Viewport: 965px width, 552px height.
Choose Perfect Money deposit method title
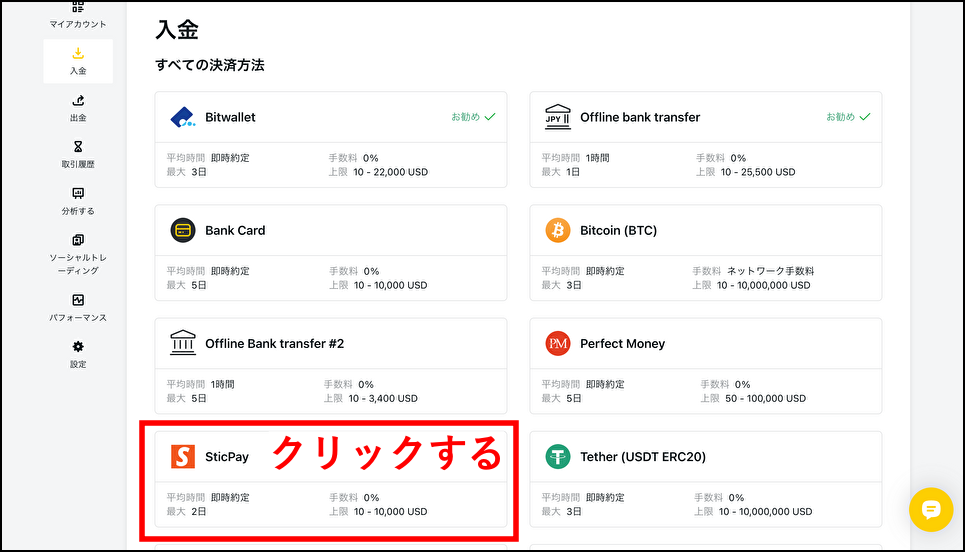coord(622,343)
